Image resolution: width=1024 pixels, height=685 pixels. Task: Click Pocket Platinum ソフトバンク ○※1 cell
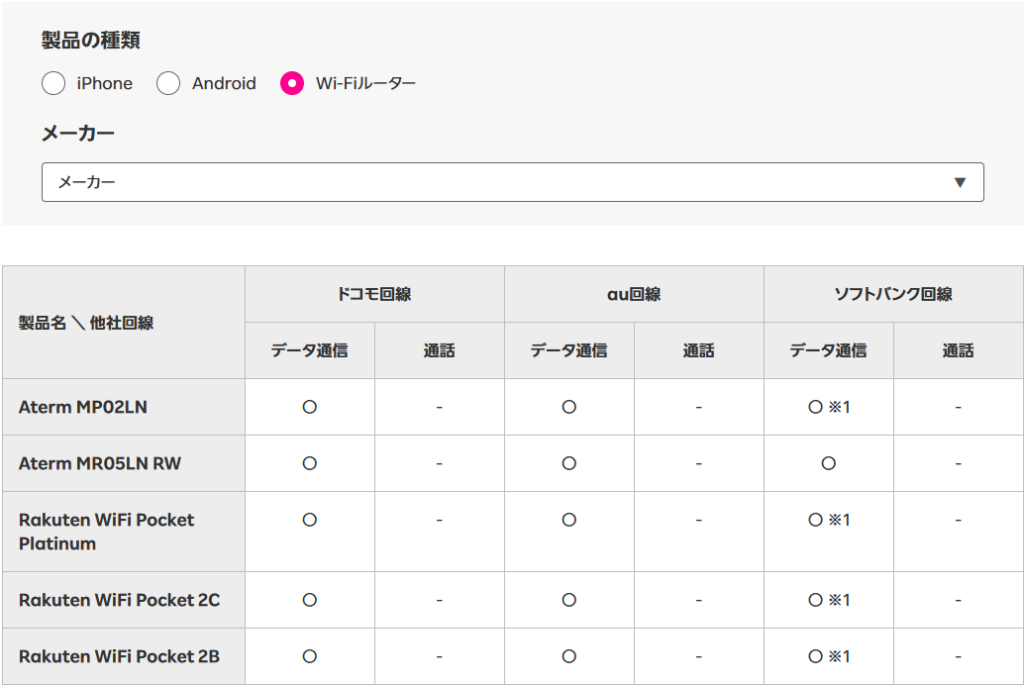(829, 532)
